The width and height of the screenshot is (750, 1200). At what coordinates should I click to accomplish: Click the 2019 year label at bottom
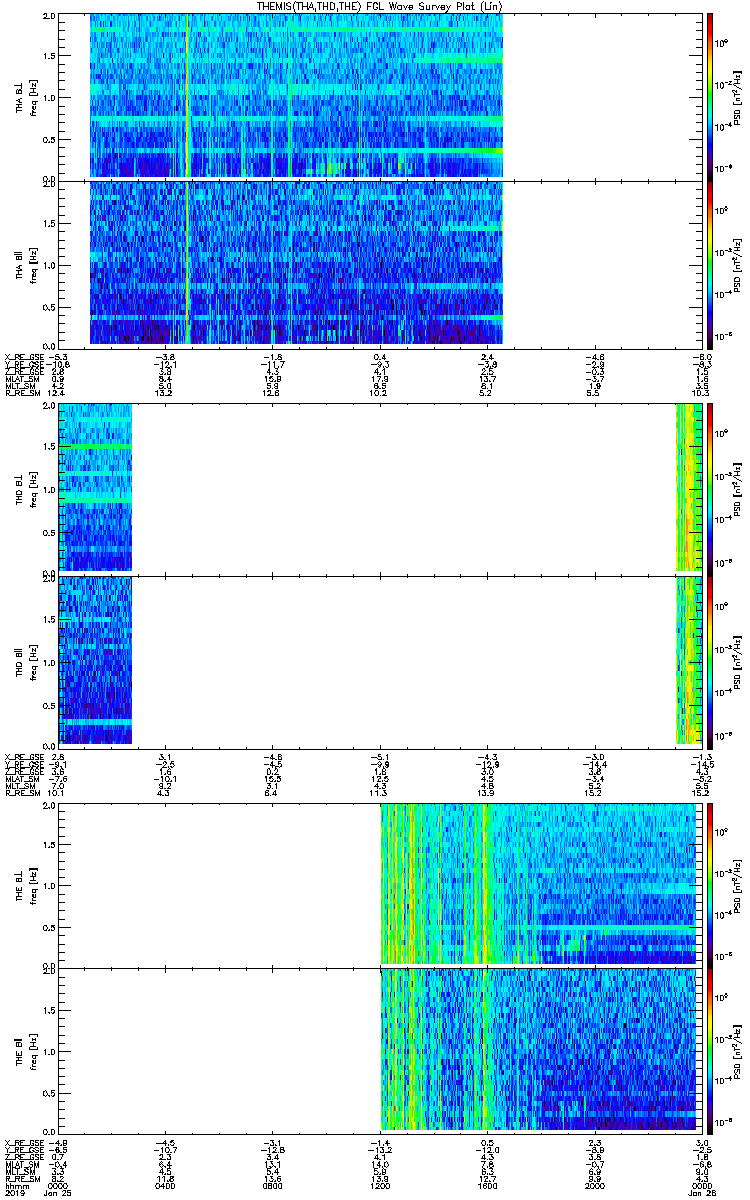coord(14,1193)
